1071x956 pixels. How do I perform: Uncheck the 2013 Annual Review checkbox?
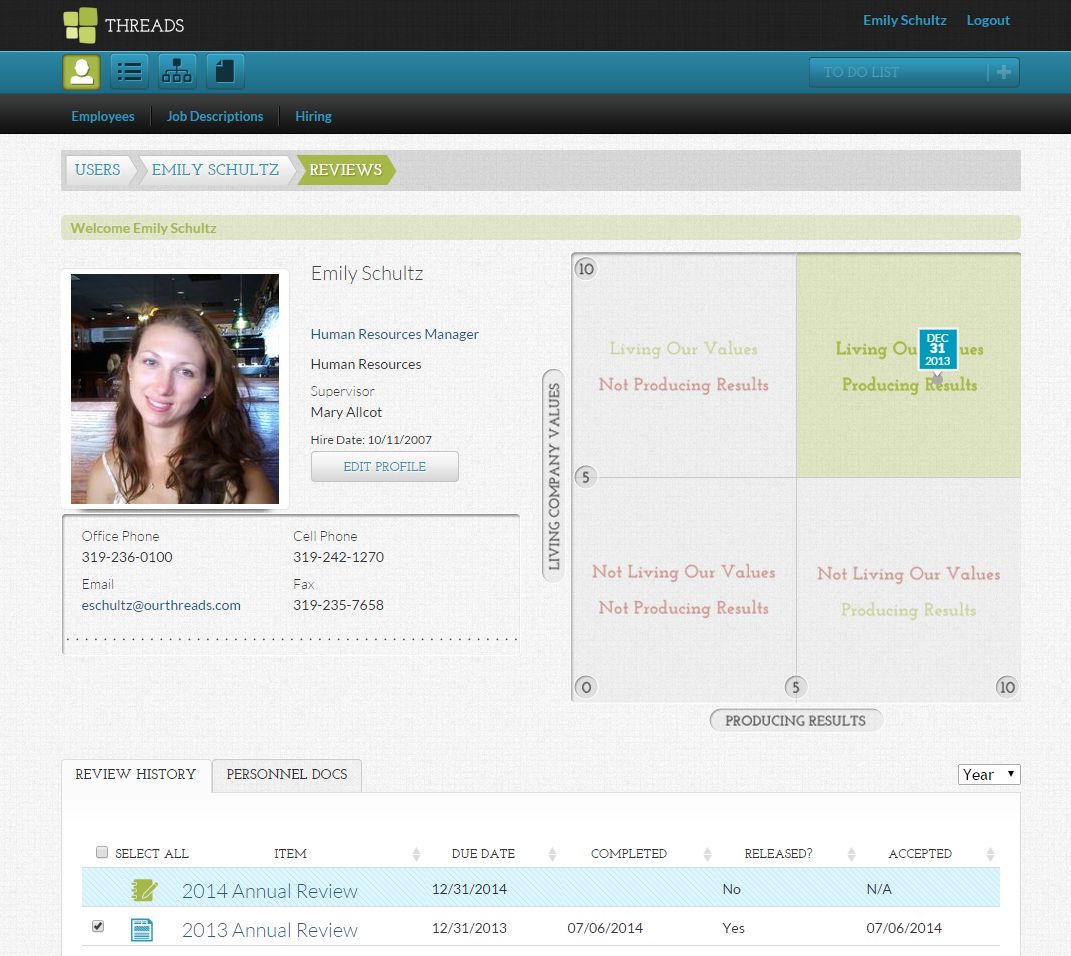[98, 927]
